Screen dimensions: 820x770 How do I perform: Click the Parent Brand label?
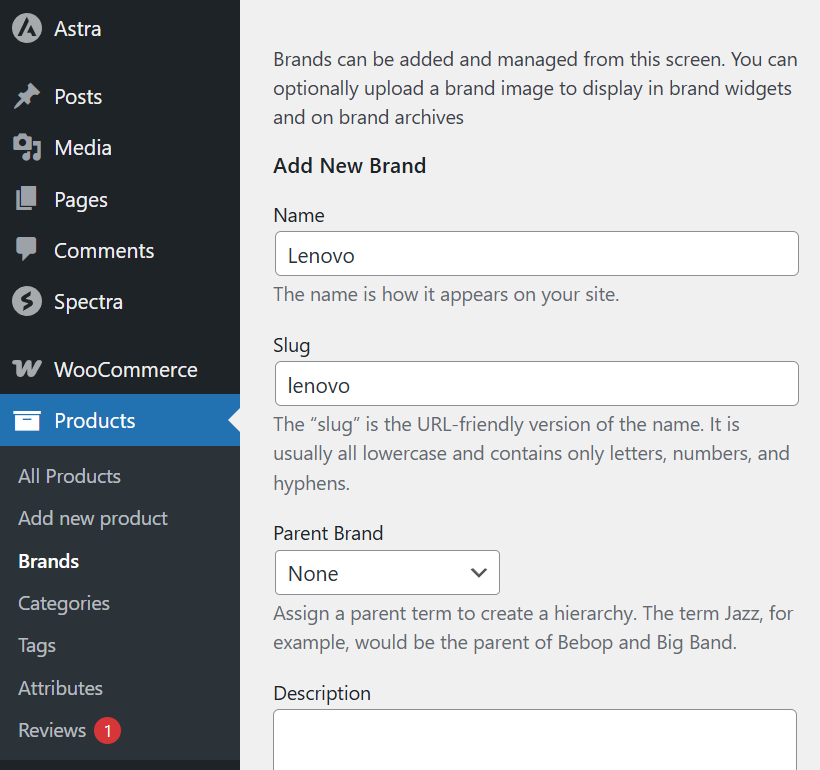click(x=328, y=534)
